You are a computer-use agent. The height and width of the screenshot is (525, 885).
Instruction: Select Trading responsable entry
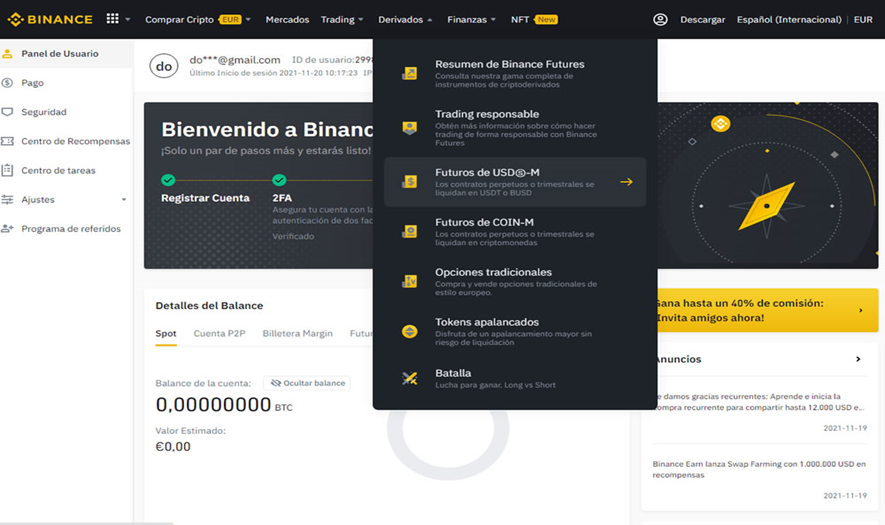pos(515,128)
